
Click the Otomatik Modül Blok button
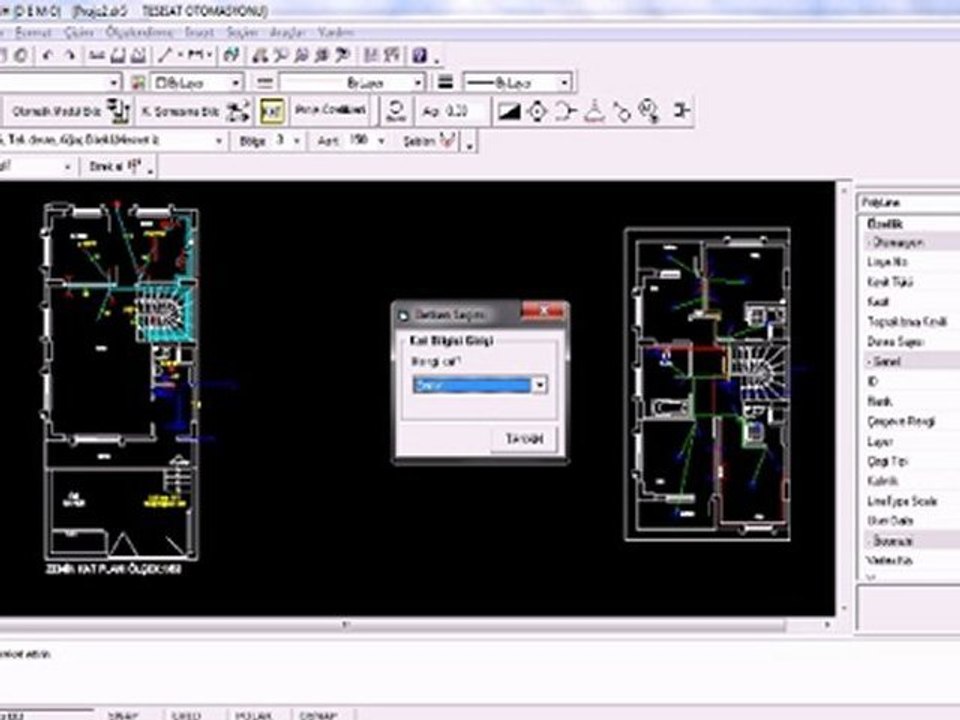pyautogui.click(x=71, y=111)
